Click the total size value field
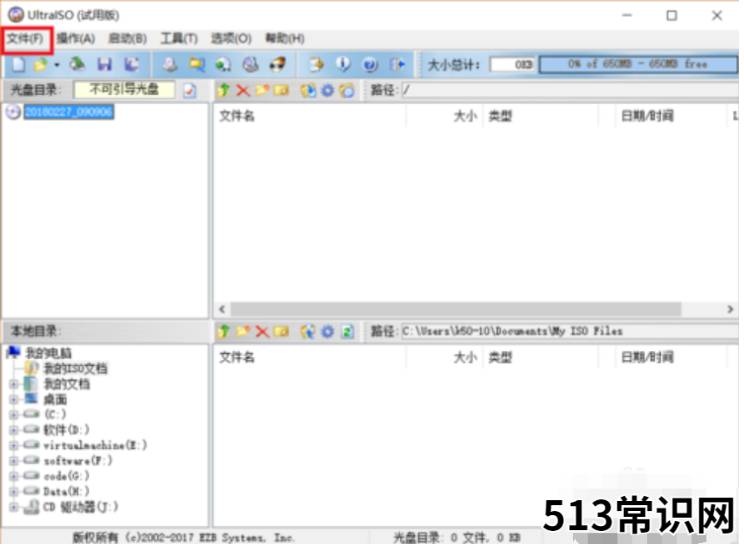Image resolution: width=744 pixels, height=546 pixels. 512,65
